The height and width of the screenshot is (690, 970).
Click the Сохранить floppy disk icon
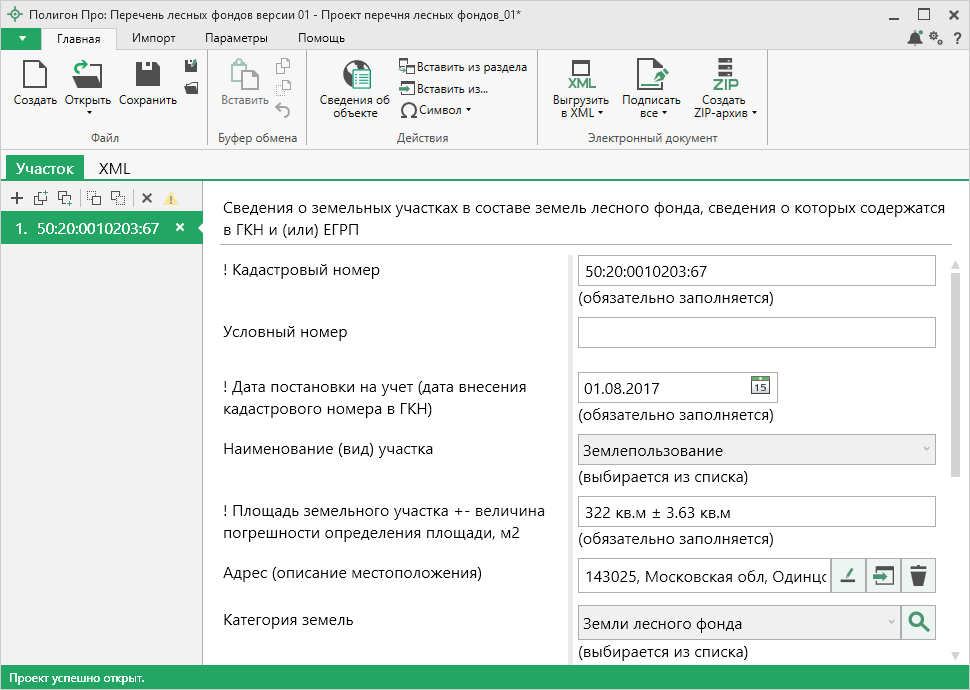(x=147, y=76)
